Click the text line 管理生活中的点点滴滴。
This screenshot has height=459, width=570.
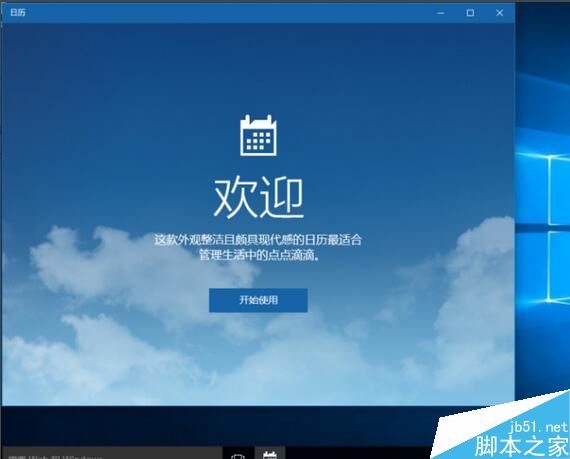260,255
